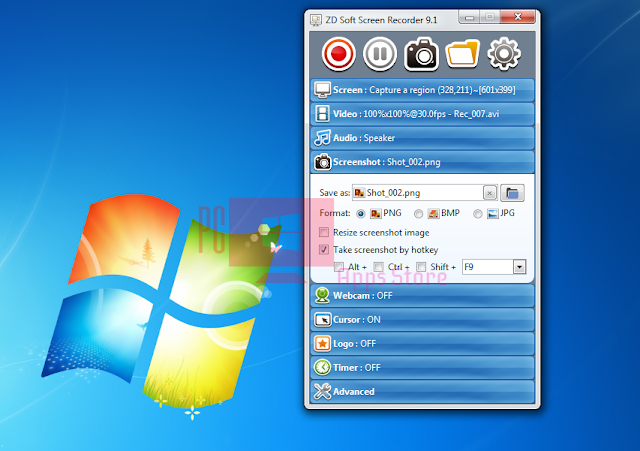Click the 'Save as:' label
640x451 pixels.
(x=334, y=193)
